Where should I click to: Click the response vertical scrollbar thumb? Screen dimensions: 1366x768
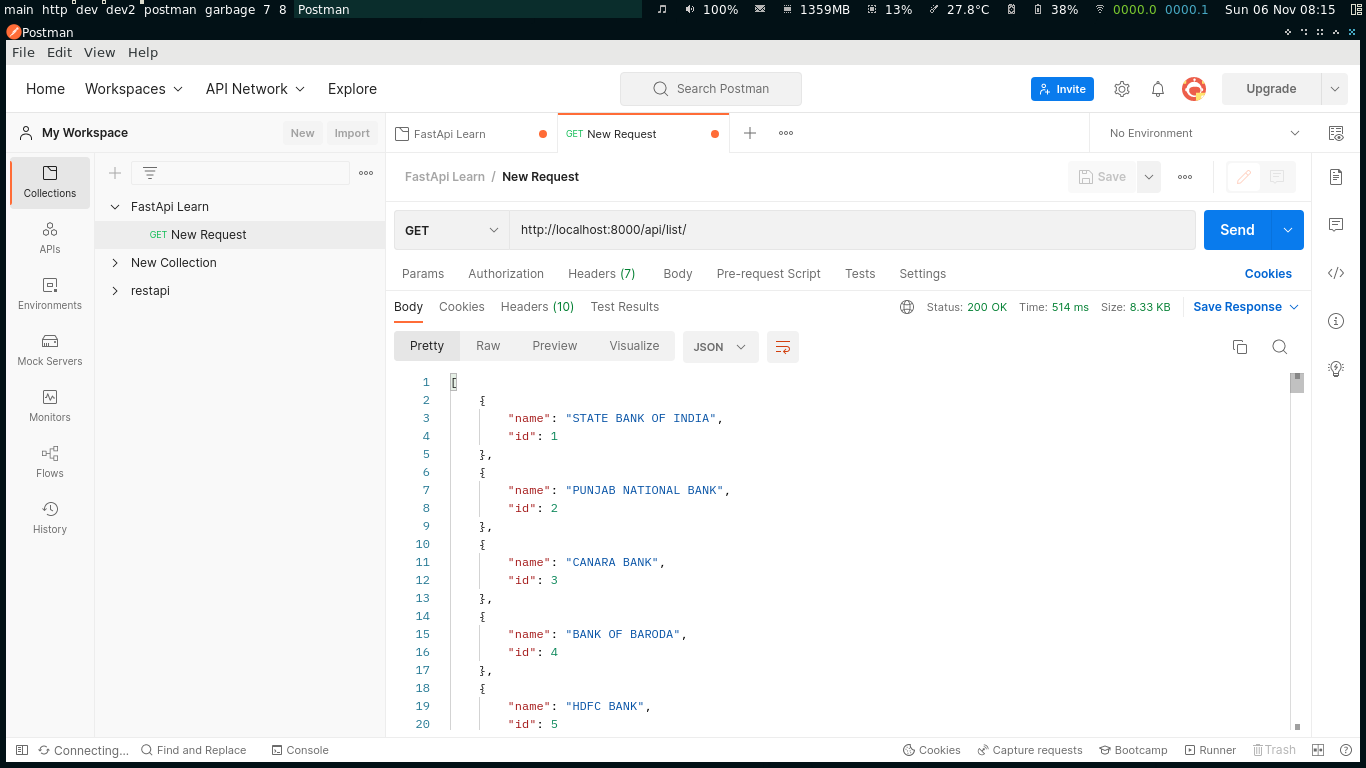pos(1297,383)
